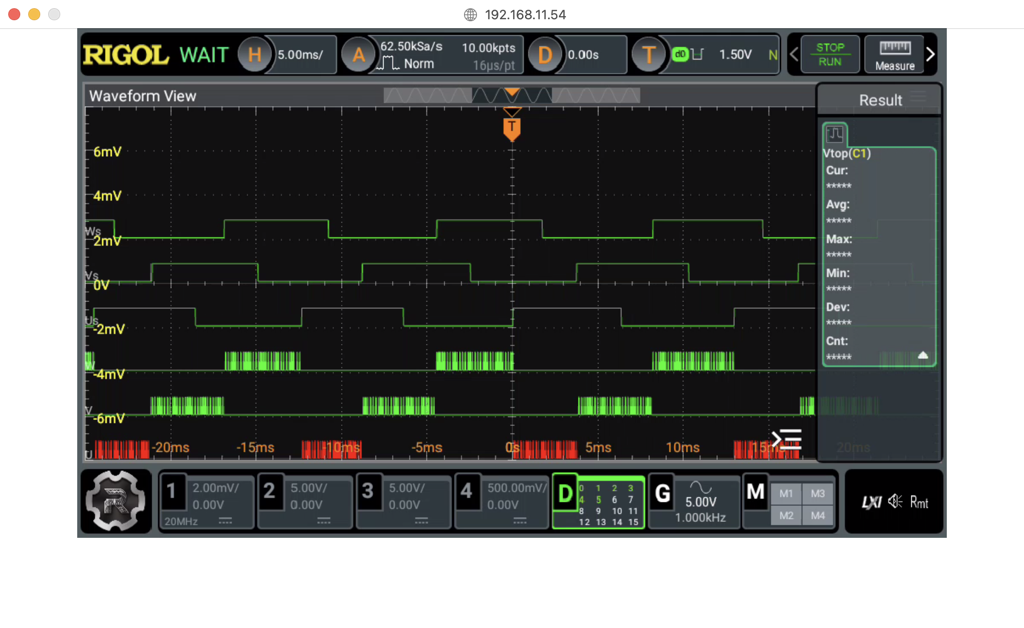Open the delay D settings
This screenshot has height=628, width=1024.
tap(545, 55)
